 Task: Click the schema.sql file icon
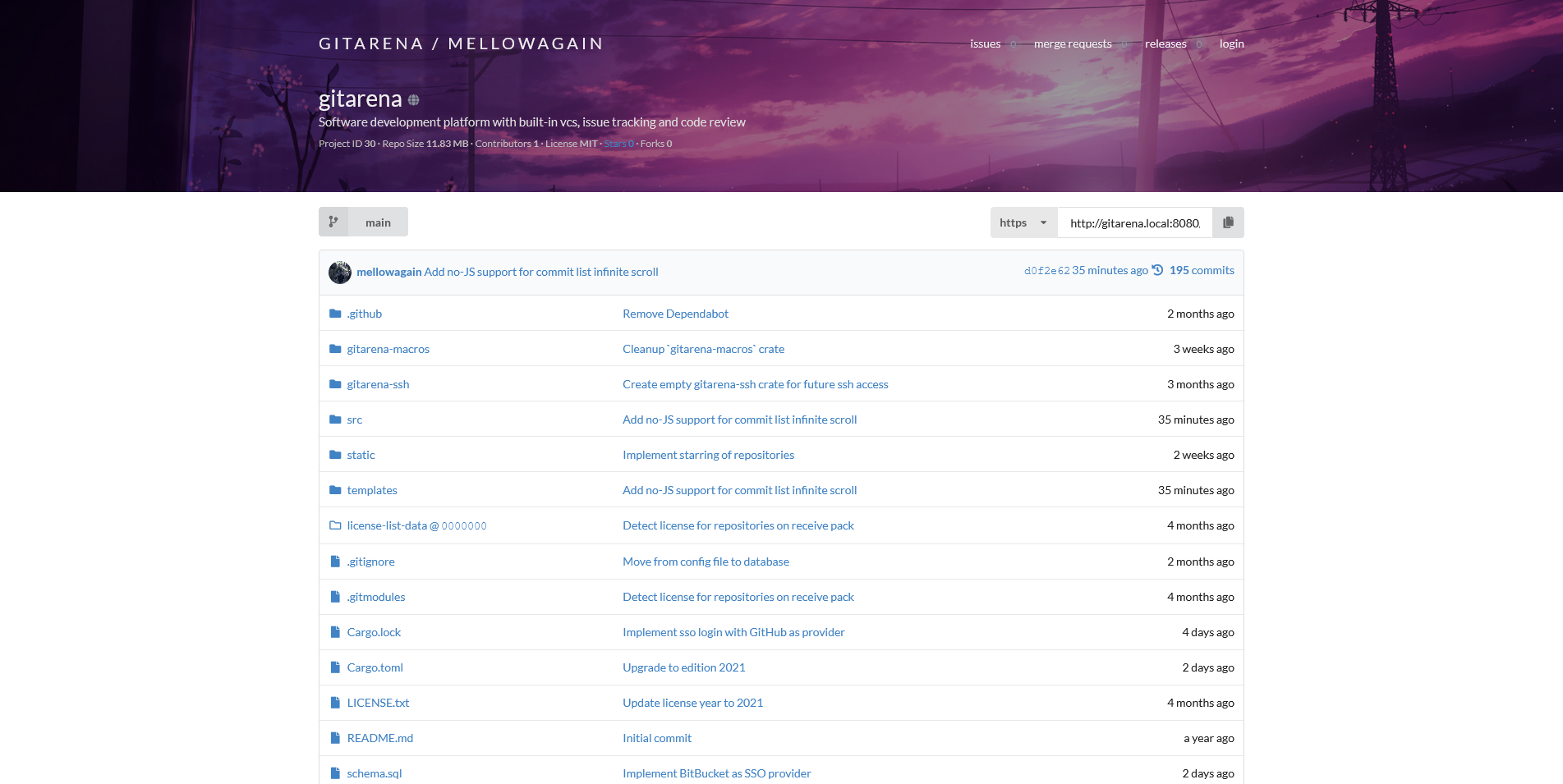(x=335, y=773)
